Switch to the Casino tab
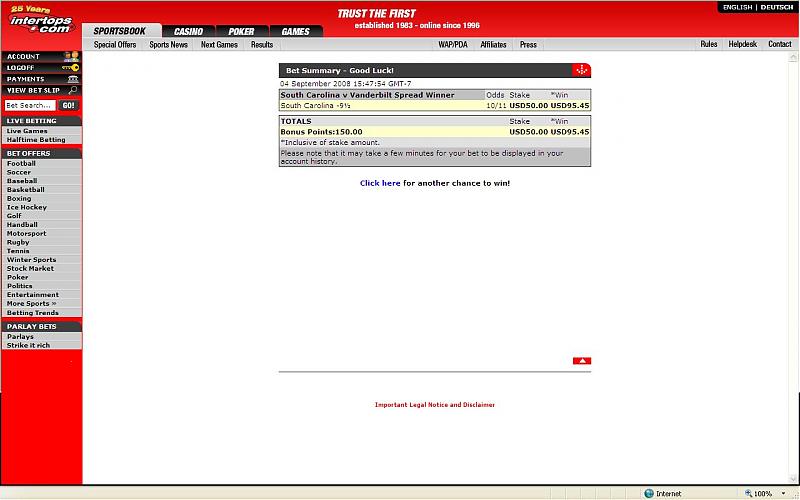Image resolution: width=800 pixels, height=500 pixels. [188, 31]
